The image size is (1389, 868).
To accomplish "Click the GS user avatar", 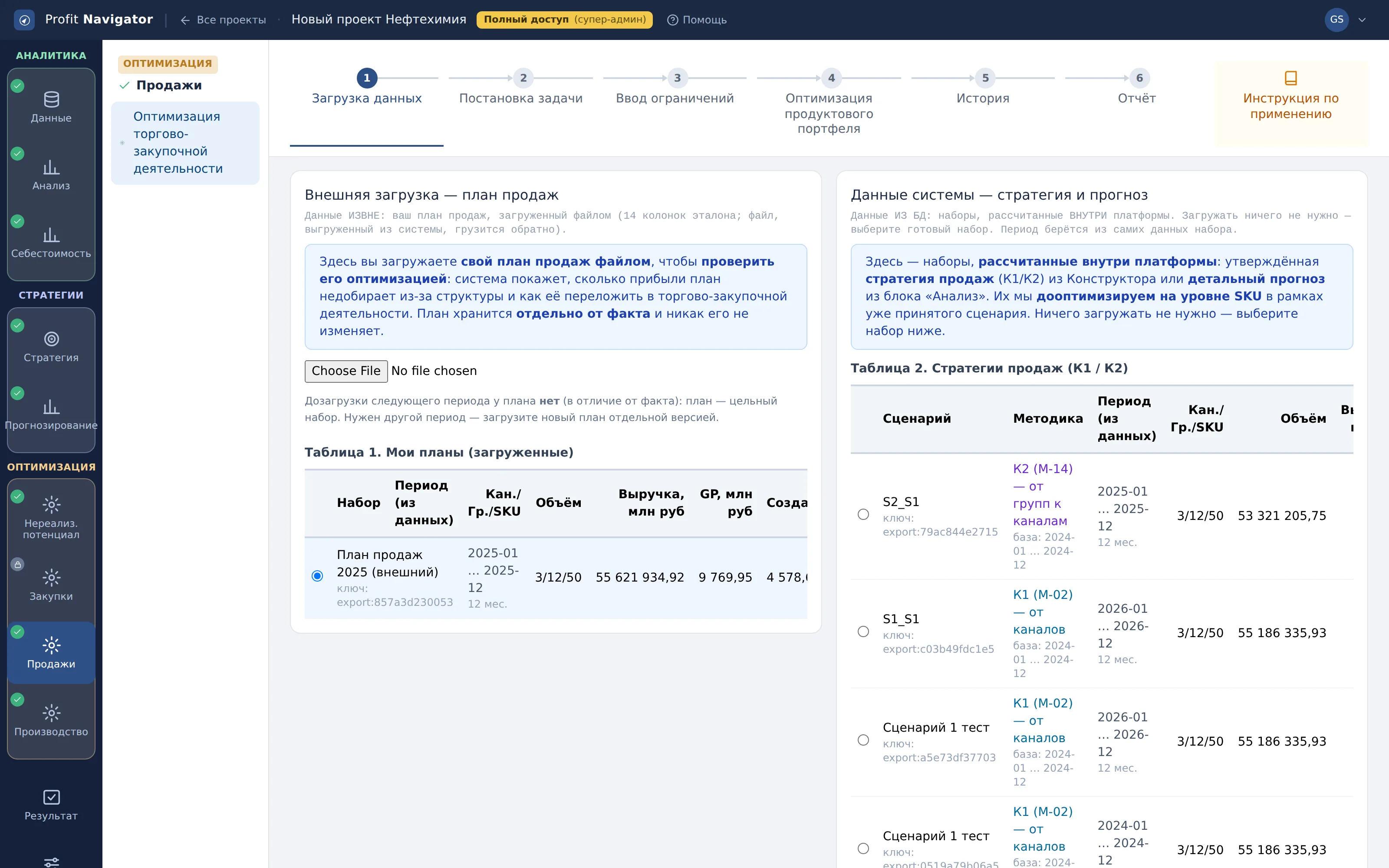I will pyautogui.click(x=1336, y=20).
